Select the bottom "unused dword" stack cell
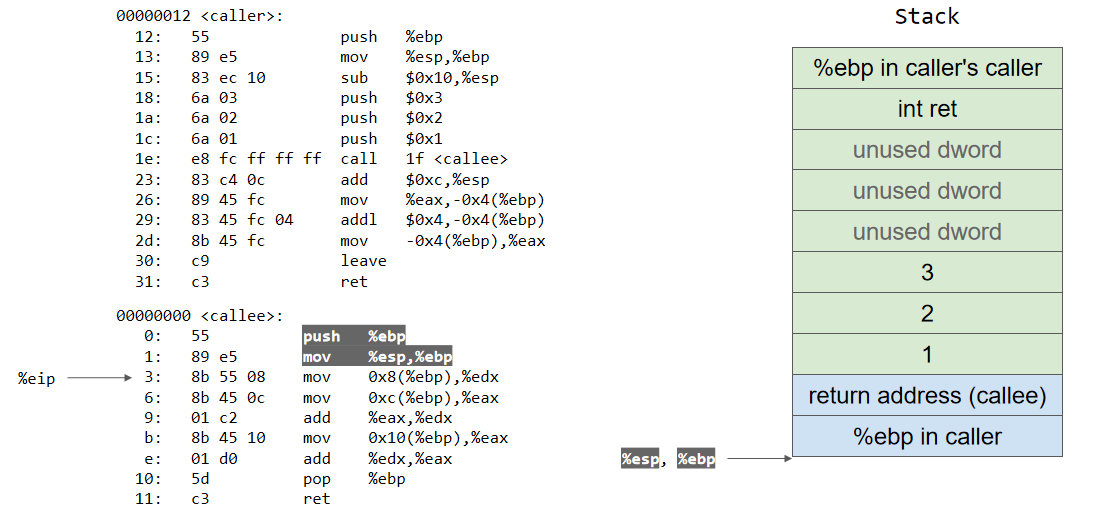 (927, 232)
